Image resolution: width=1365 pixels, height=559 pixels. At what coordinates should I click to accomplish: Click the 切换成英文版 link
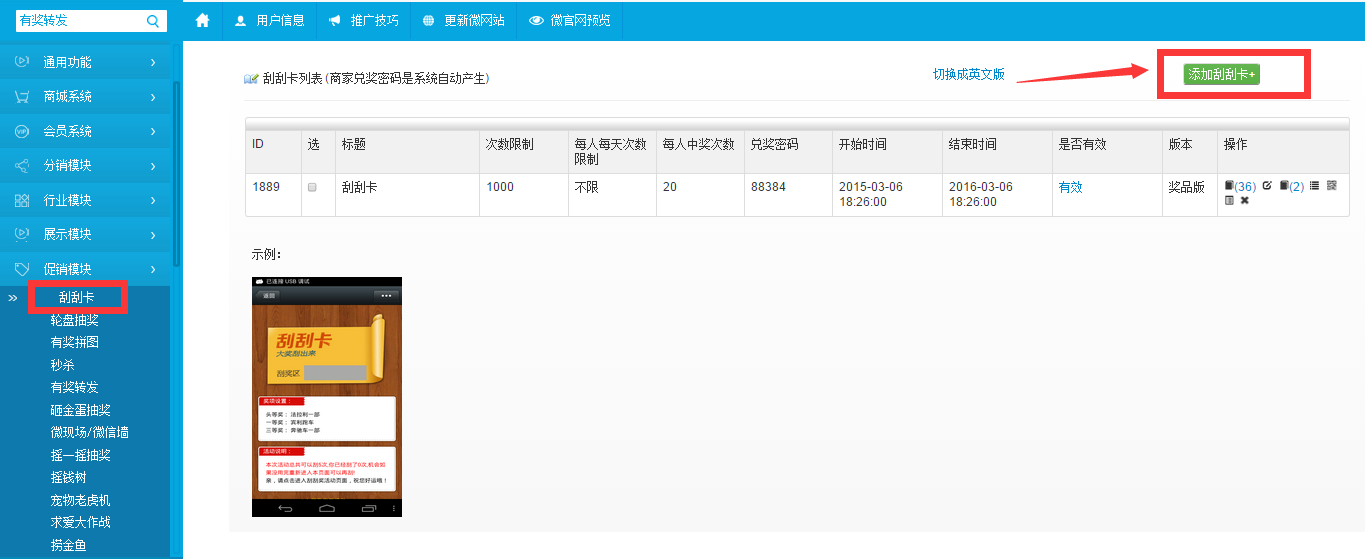coord(968,75)
